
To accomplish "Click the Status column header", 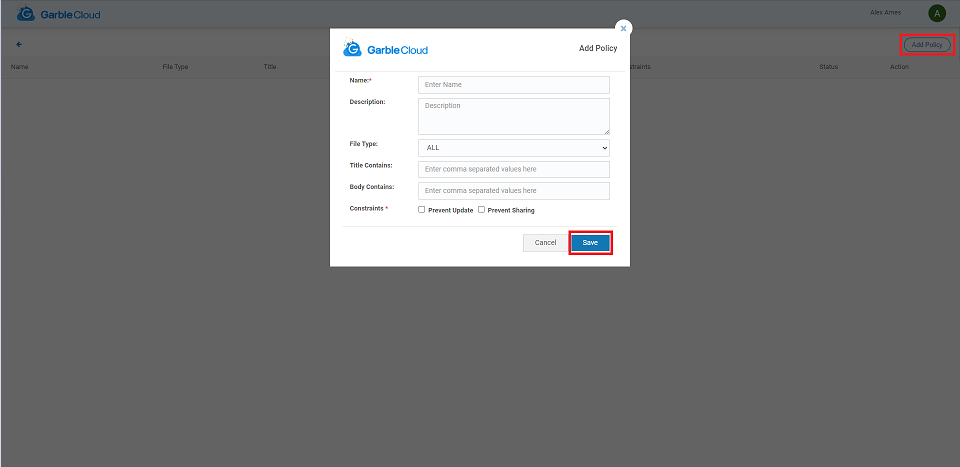I will 828,67.
